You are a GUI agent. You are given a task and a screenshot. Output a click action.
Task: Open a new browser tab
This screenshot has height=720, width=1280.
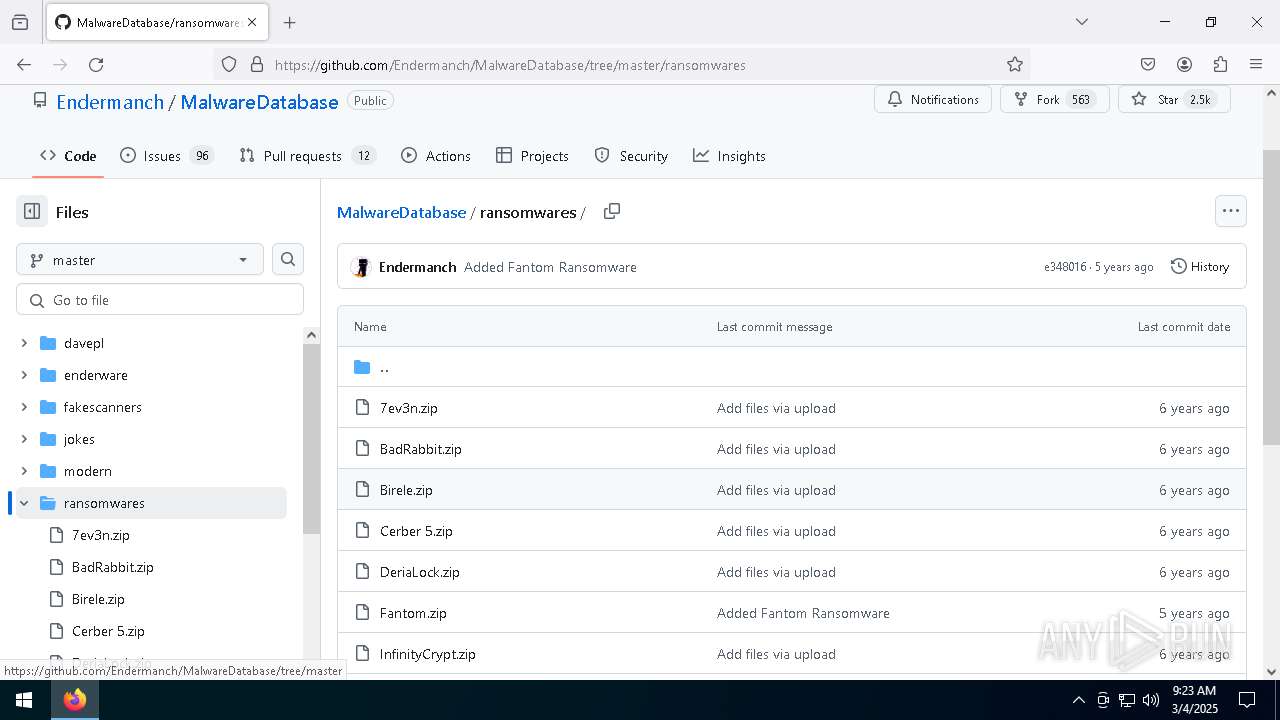pyautogui.click(x=289, y=22)
